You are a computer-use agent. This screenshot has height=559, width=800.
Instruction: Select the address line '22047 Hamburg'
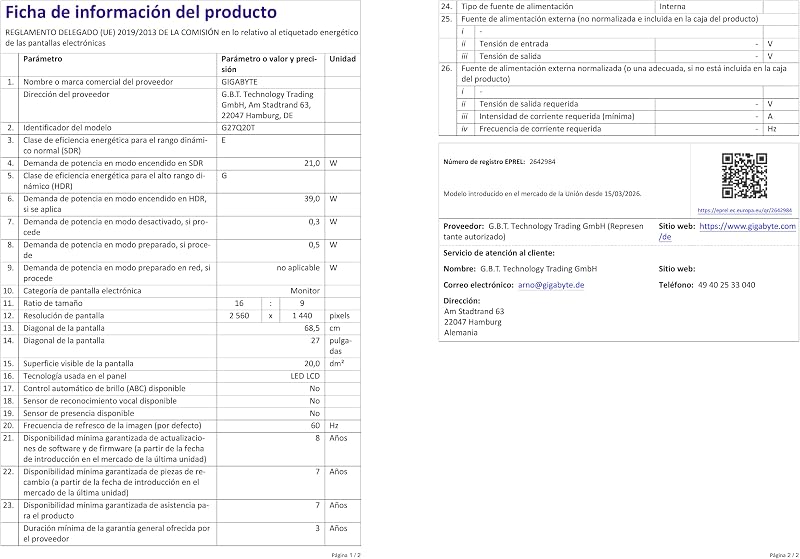[472, 322]
